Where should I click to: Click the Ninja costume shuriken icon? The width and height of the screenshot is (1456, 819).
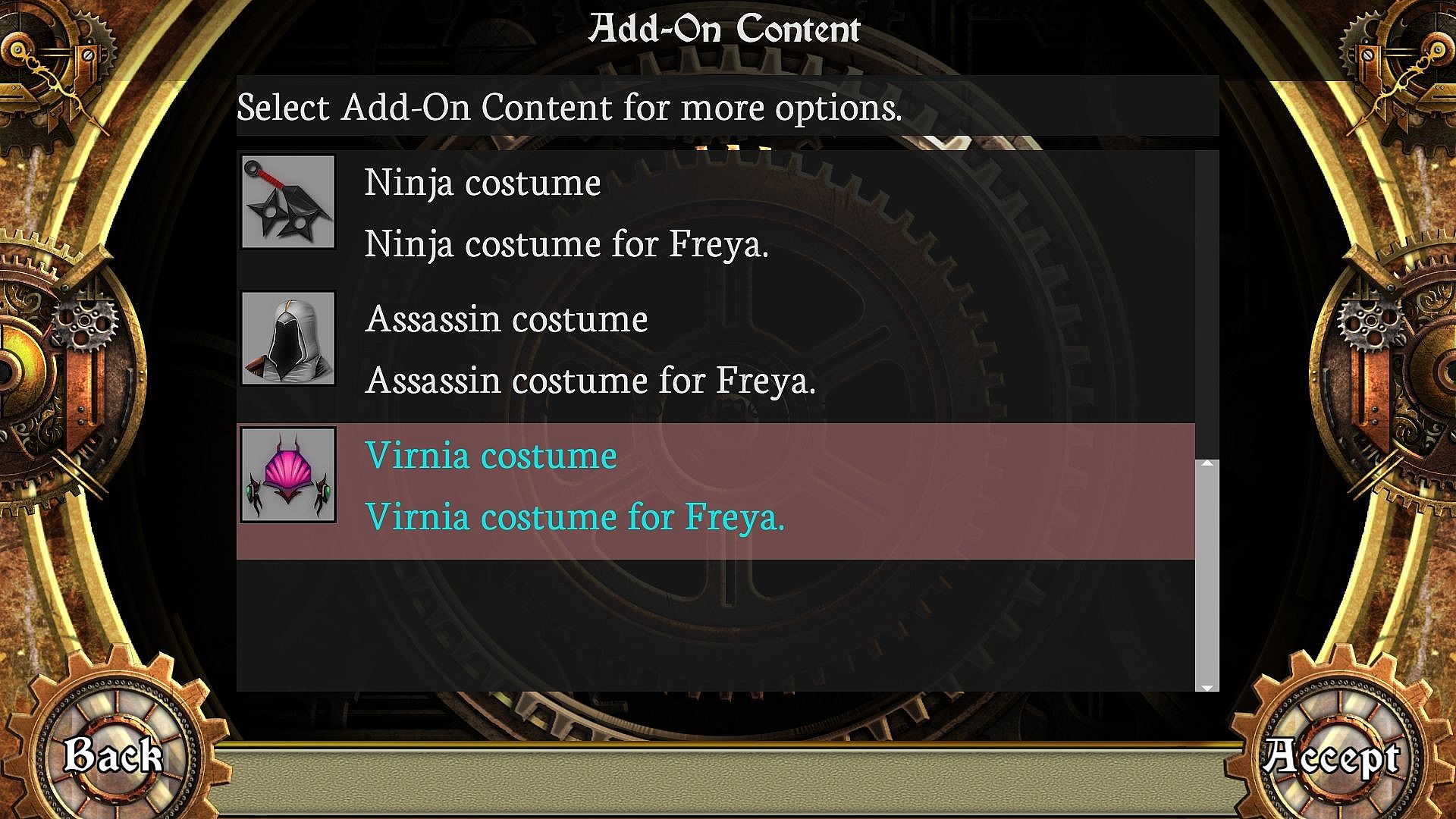point(288,202)
